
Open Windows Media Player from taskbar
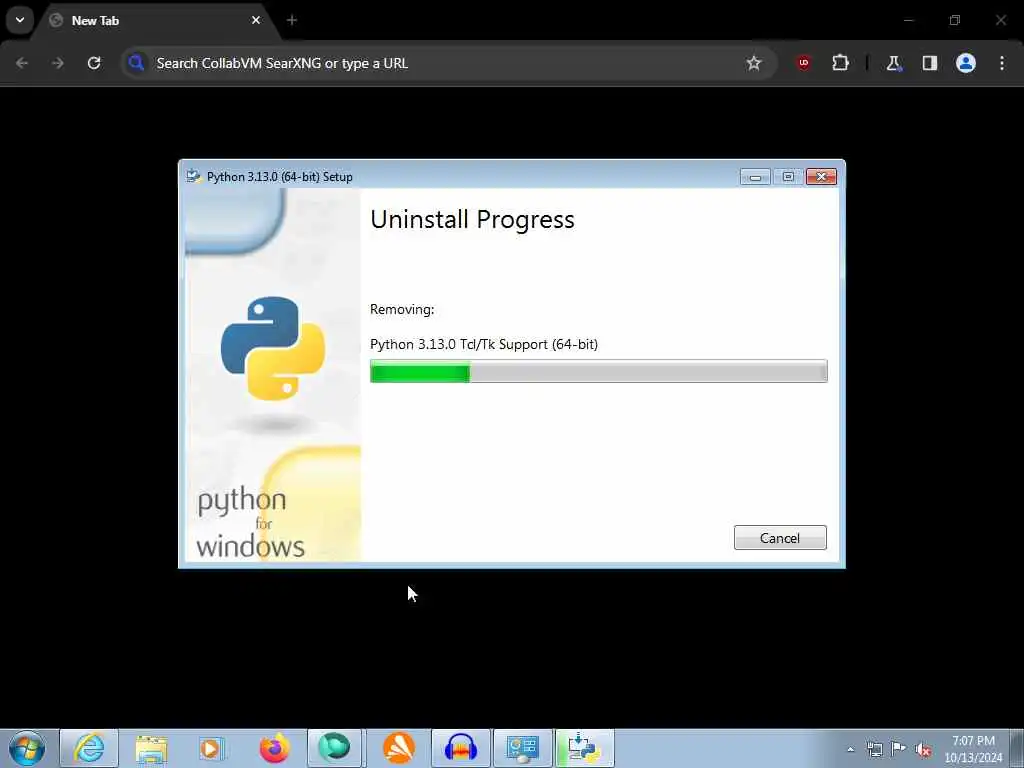[212, 748]
